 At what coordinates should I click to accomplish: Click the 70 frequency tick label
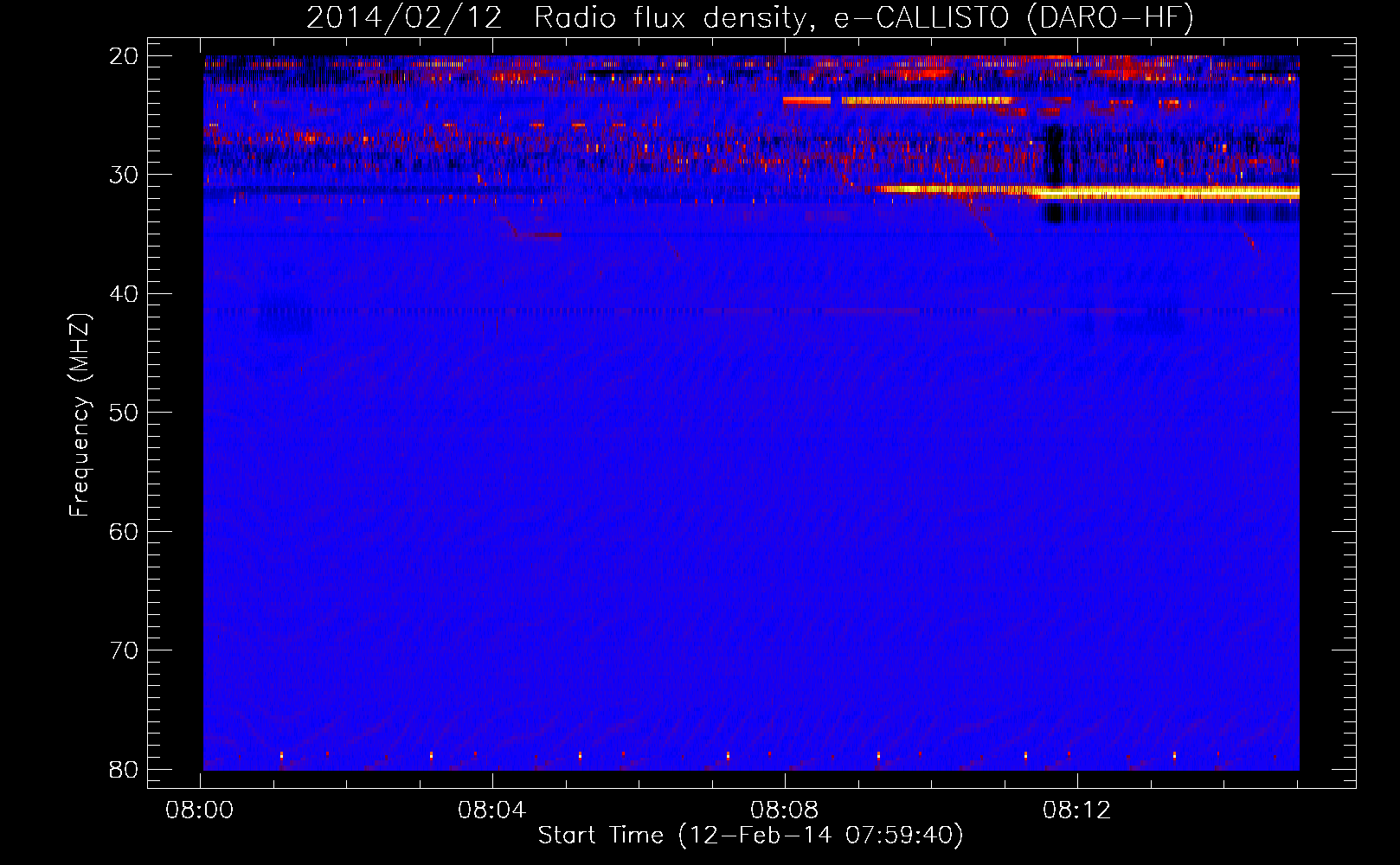tap(125, 650)
